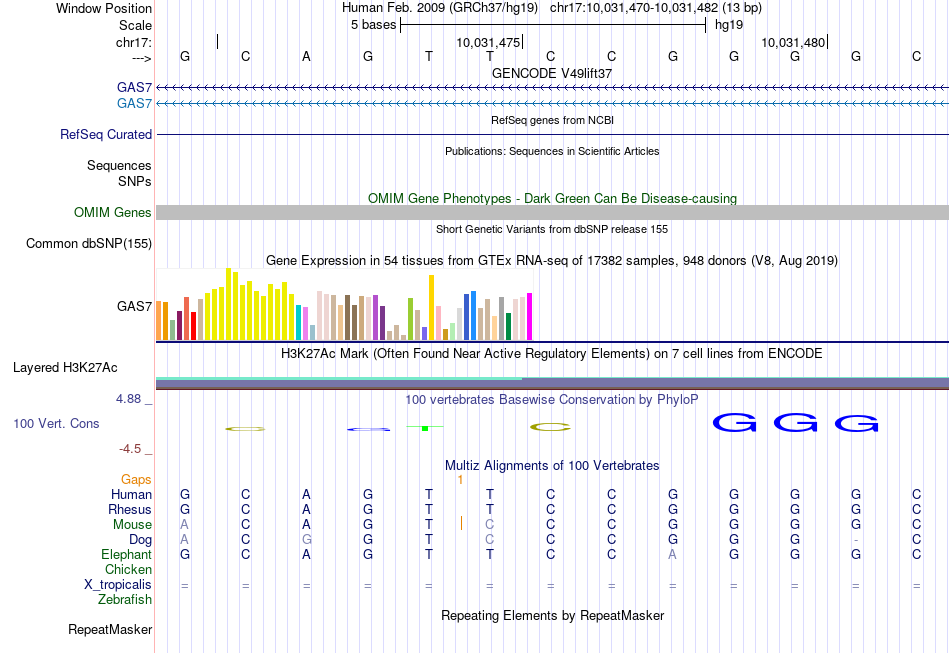Screen dimensions: 950x653
Task: Click the 10,031,480 ruler position marker
Action: (794, 42)
